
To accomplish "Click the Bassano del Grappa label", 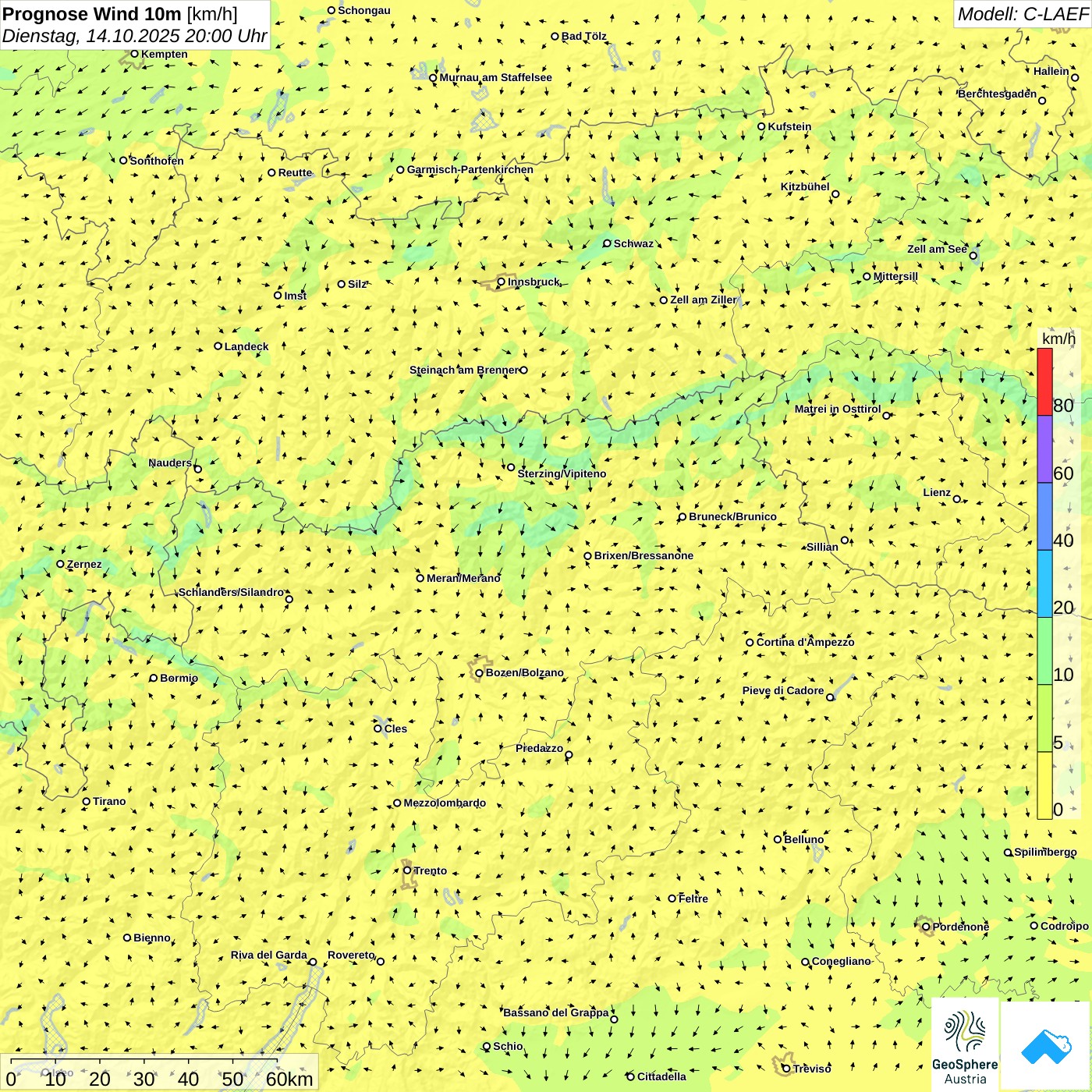I will 556,1012.
